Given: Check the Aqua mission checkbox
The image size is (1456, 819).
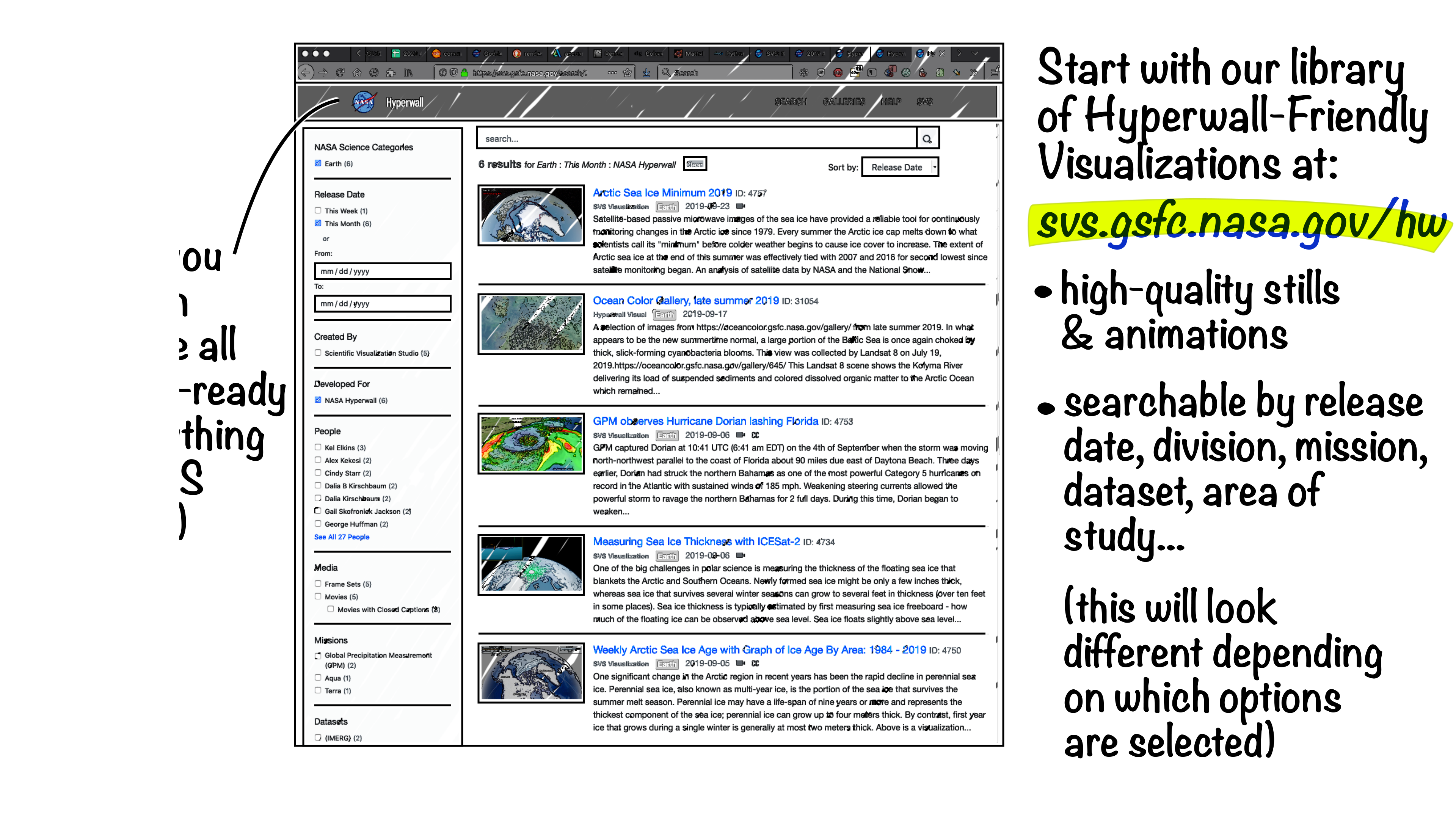Looking at the screenshot, I should [x=318, y=678].
